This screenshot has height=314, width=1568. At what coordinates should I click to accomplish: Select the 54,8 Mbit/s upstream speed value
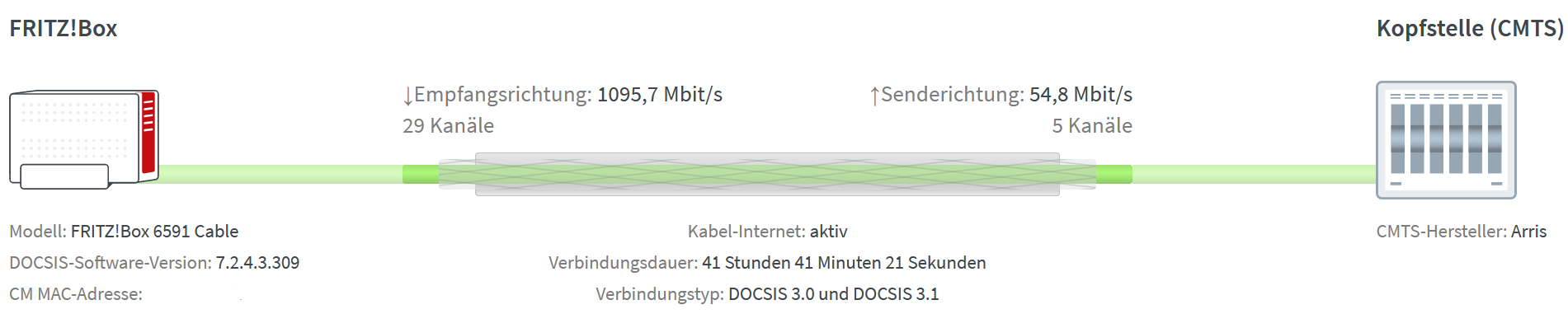[1081, 95]
